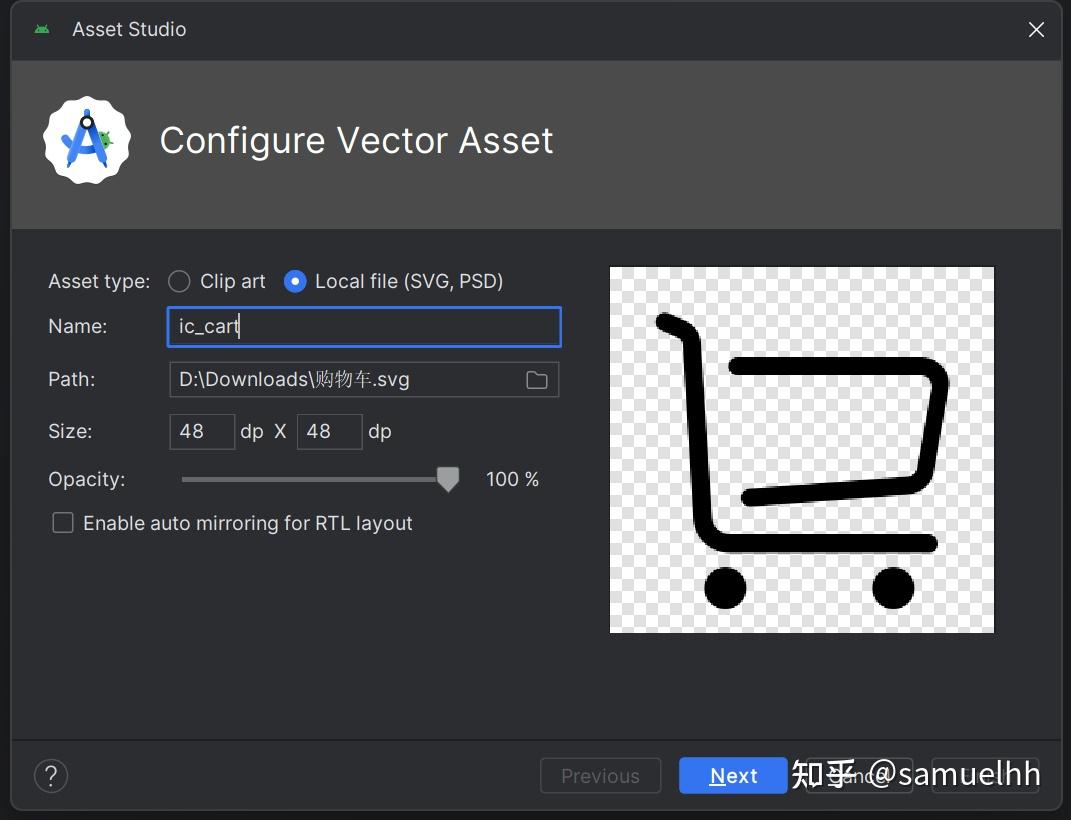The image size is (1071, 820).
Task: Click the Cancel button
Action: (x=862, y=775)
